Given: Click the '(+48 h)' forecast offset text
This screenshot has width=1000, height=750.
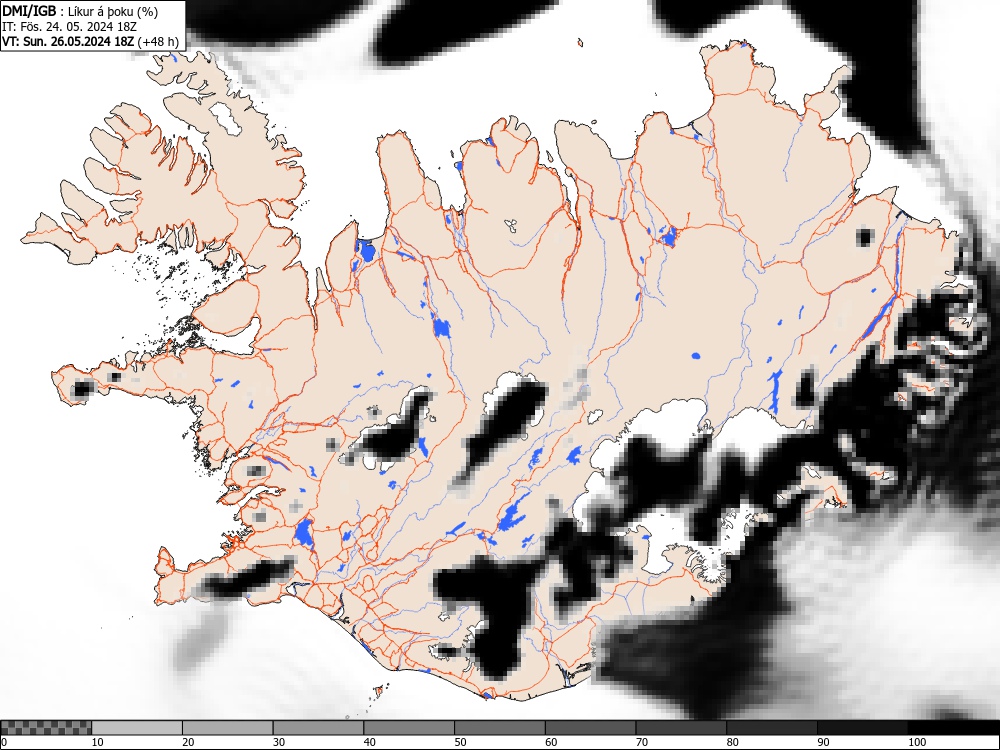Looking at the screenshot, I should pyautogui.click(x=158, y=41).
